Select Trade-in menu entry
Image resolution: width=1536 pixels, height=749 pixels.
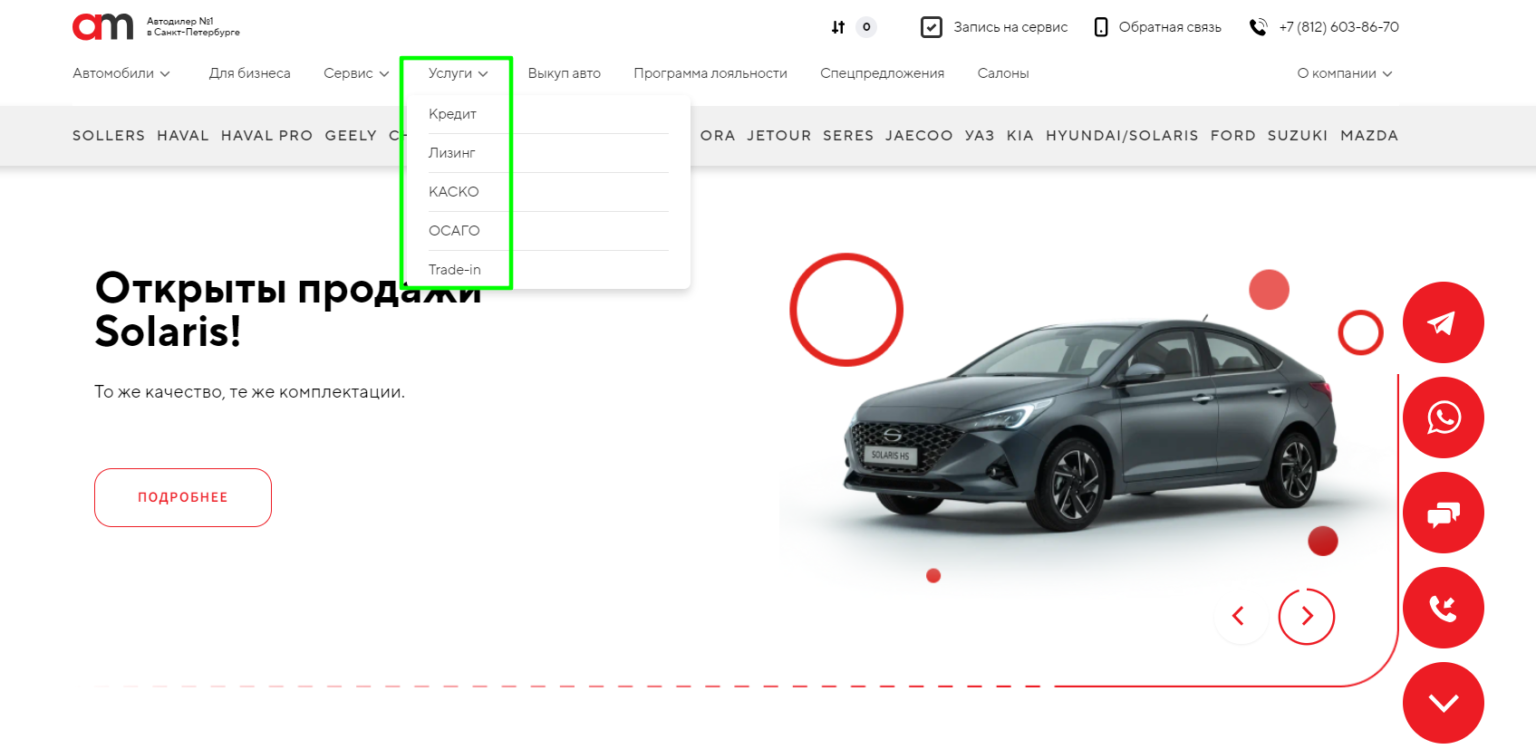tap(455, 270)
